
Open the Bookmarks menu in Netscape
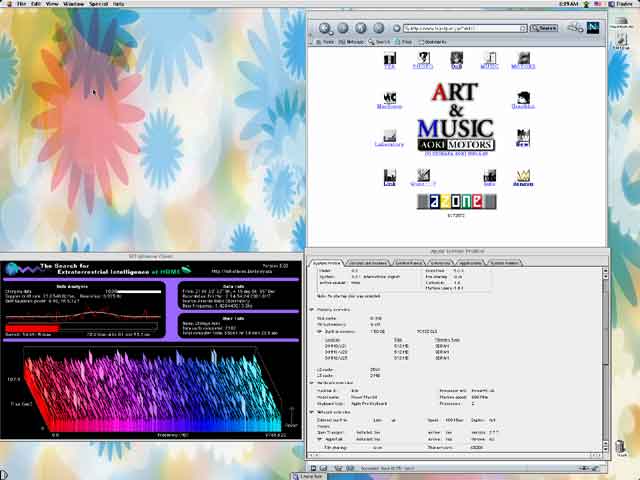pyautogui.click(x=432, y=42)
